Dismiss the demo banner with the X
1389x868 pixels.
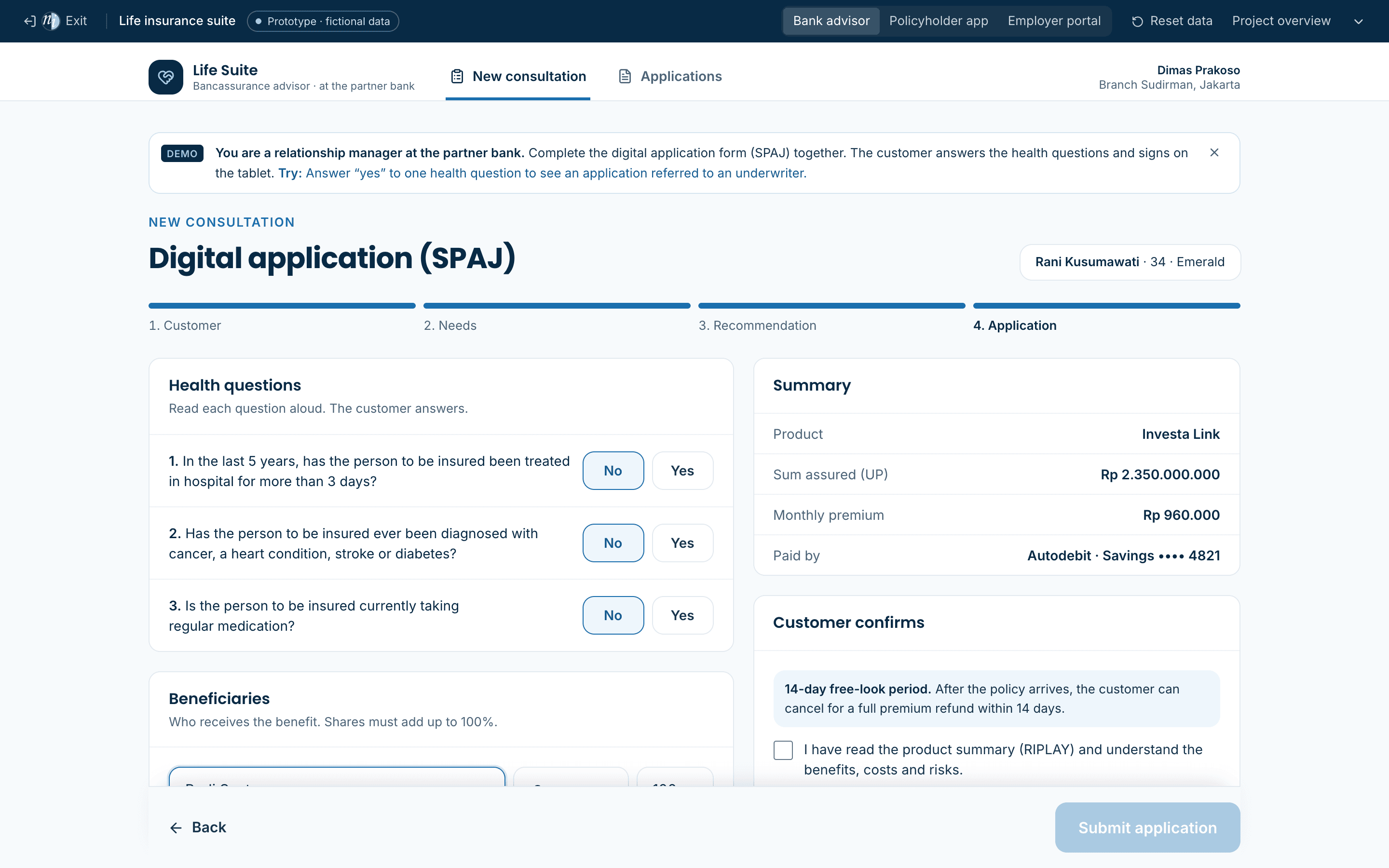[x=1214, y=153]
